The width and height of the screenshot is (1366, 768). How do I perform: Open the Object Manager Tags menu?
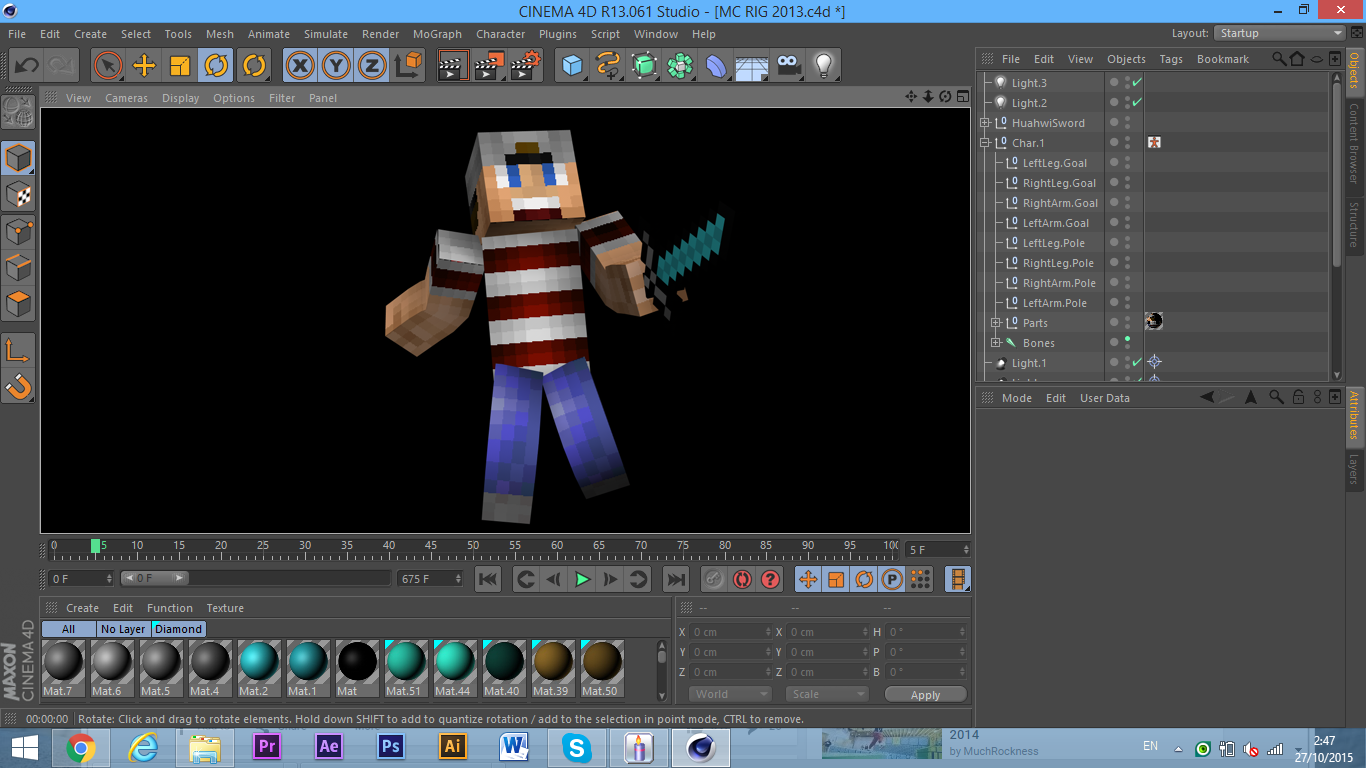(1171, 59)
